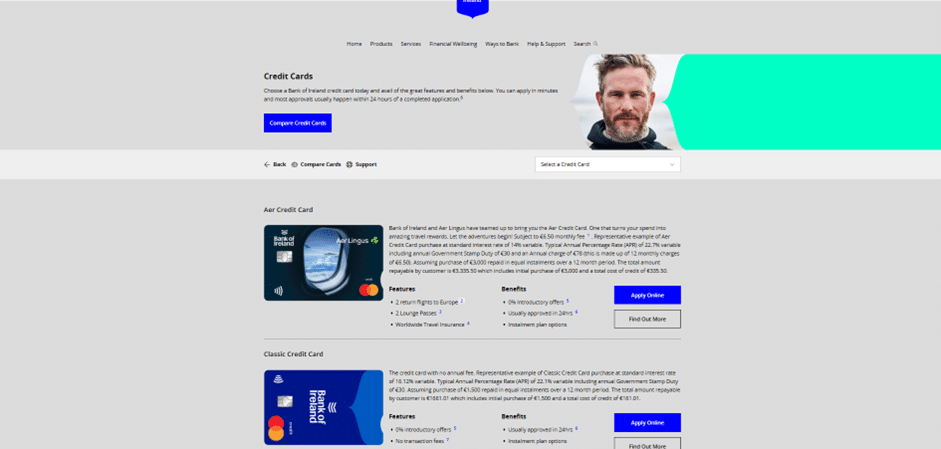Open the Classic credit card image
The image size is (941, 449).
[323, 408]
